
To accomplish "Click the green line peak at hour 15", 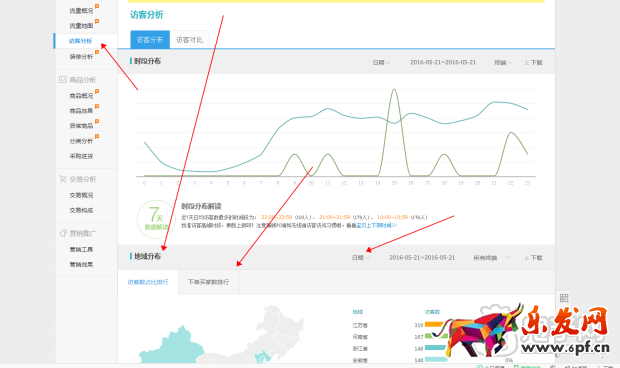I will click(394, 90).
